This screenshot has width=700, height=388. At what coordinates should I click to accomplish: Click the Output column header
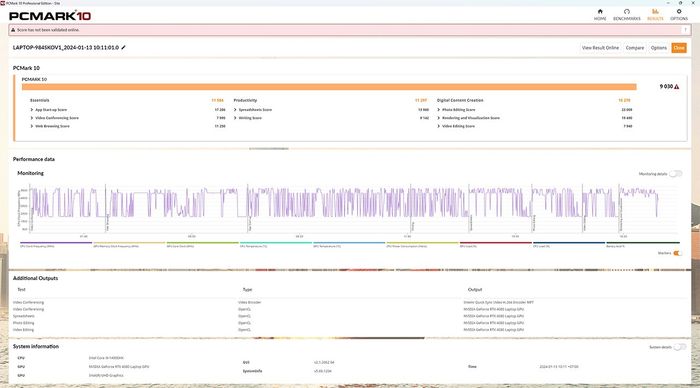click(x=475, y=289)
